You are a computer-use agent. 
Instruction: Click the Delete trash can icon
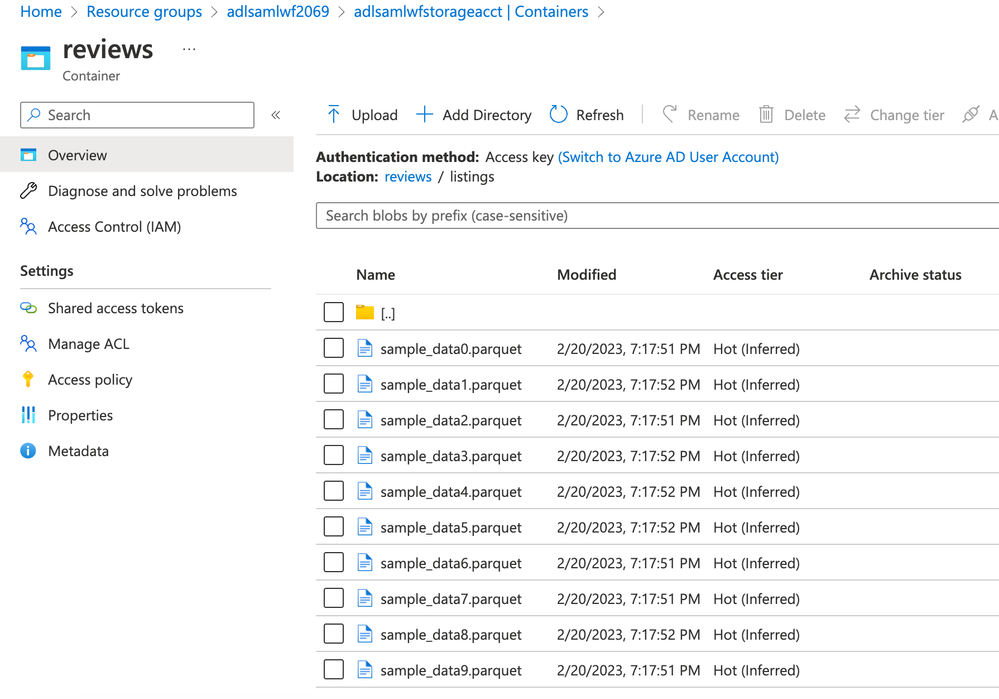[766, 115]
